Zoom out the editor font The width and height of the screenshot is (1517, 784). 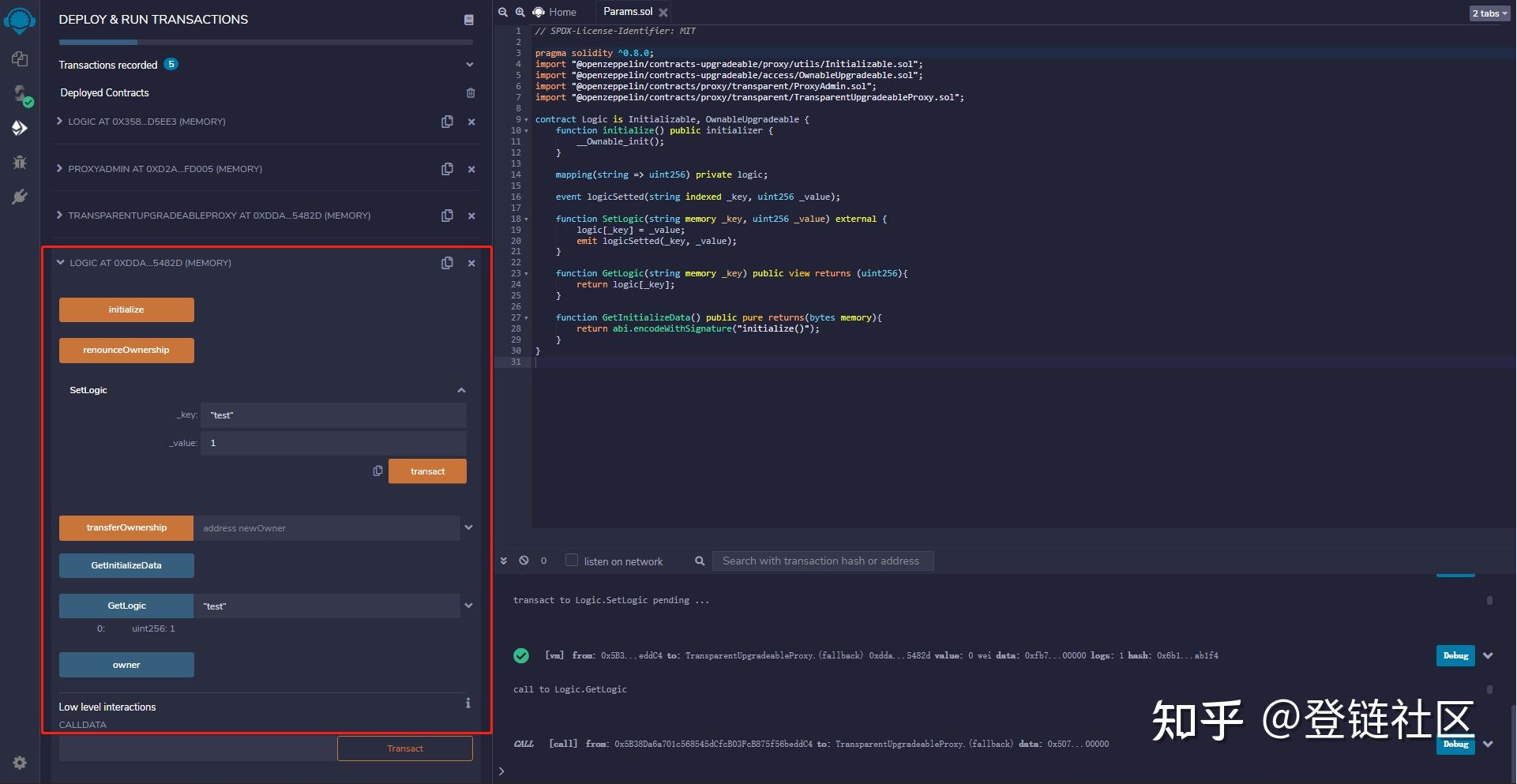503,12
